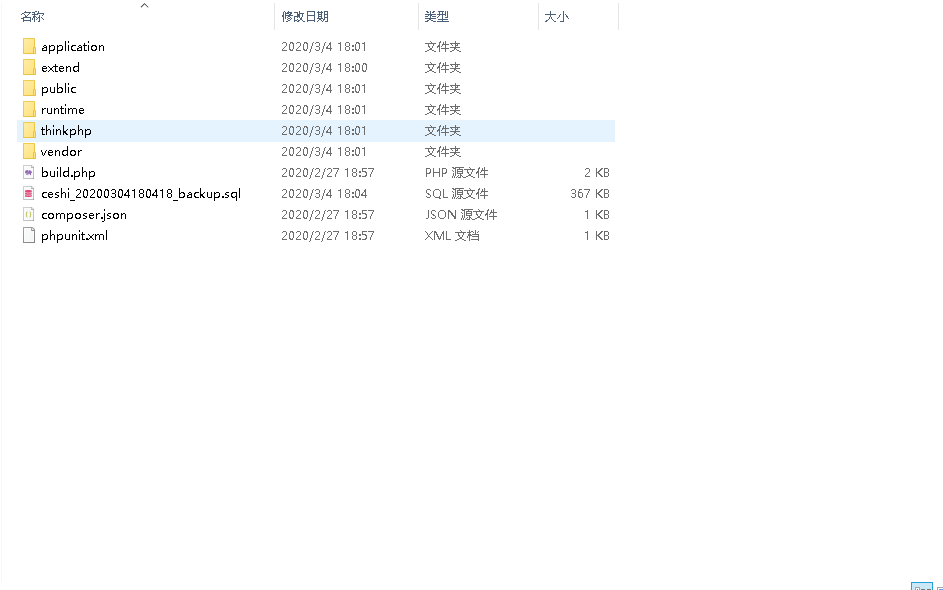
Task: Click the 类型 column header
Action: coord(435,16)
